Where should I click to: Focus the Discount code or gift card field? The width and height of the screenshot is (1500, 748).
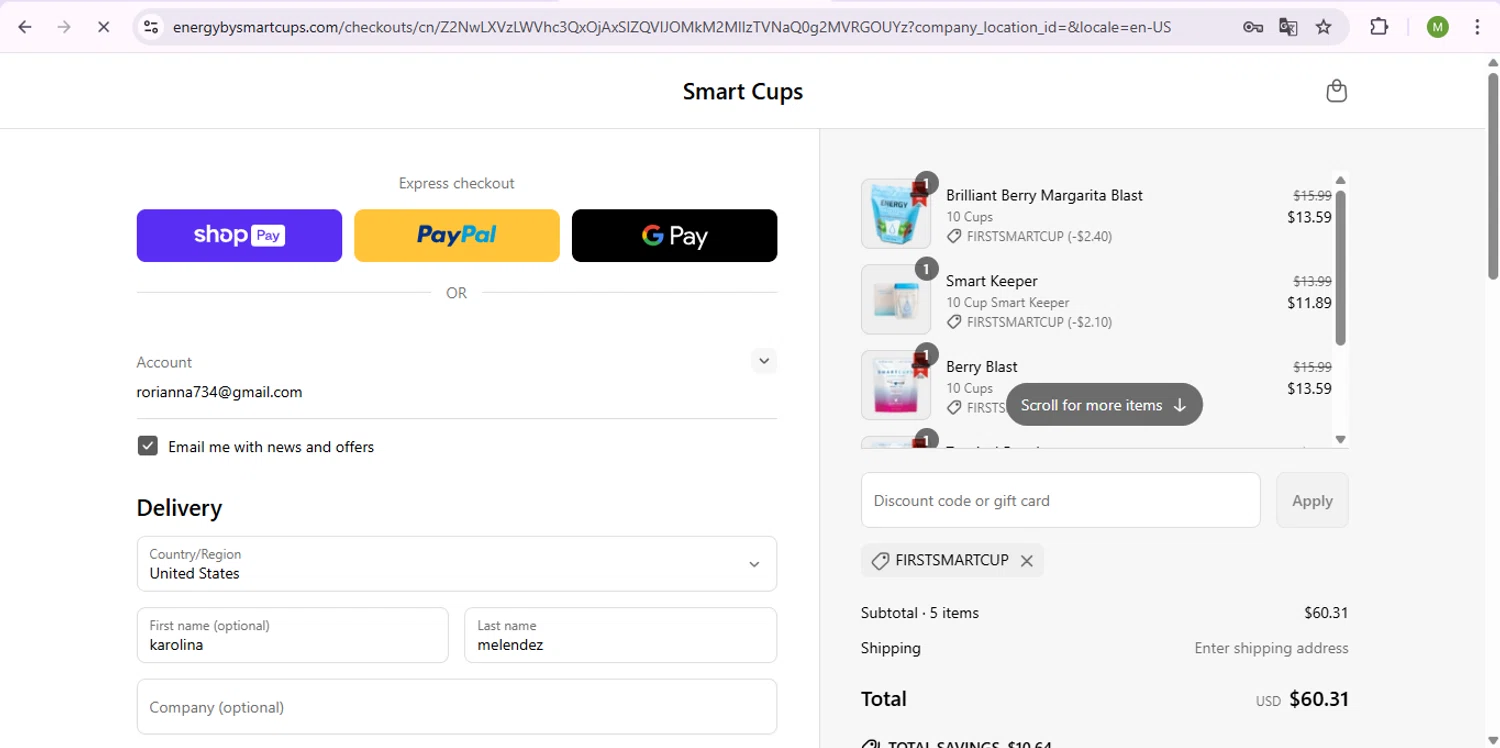coord(1060,500)
